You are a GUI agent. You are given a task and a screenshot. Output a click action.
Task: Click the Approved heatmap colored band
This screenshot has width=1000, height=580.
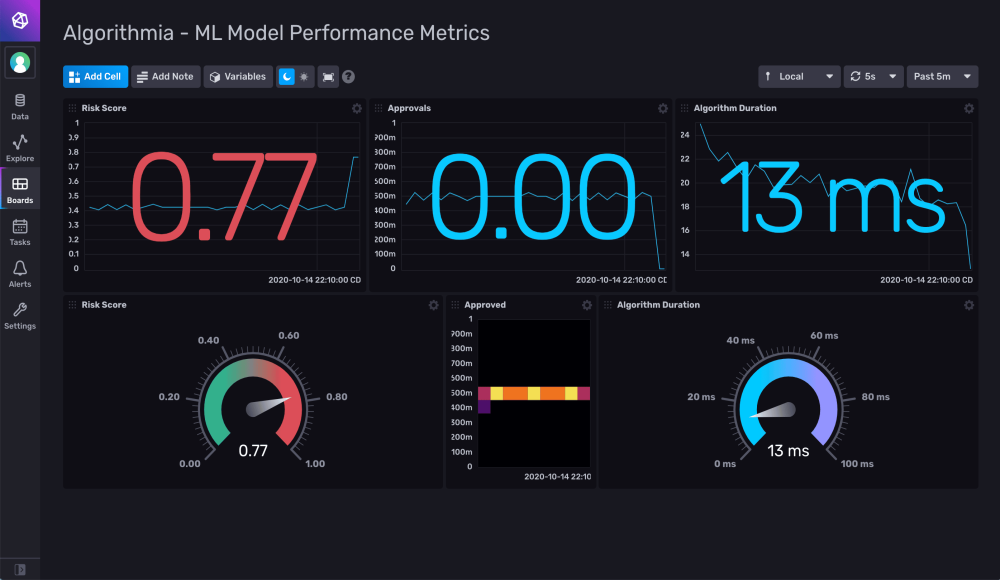click(x=534, y=393)
